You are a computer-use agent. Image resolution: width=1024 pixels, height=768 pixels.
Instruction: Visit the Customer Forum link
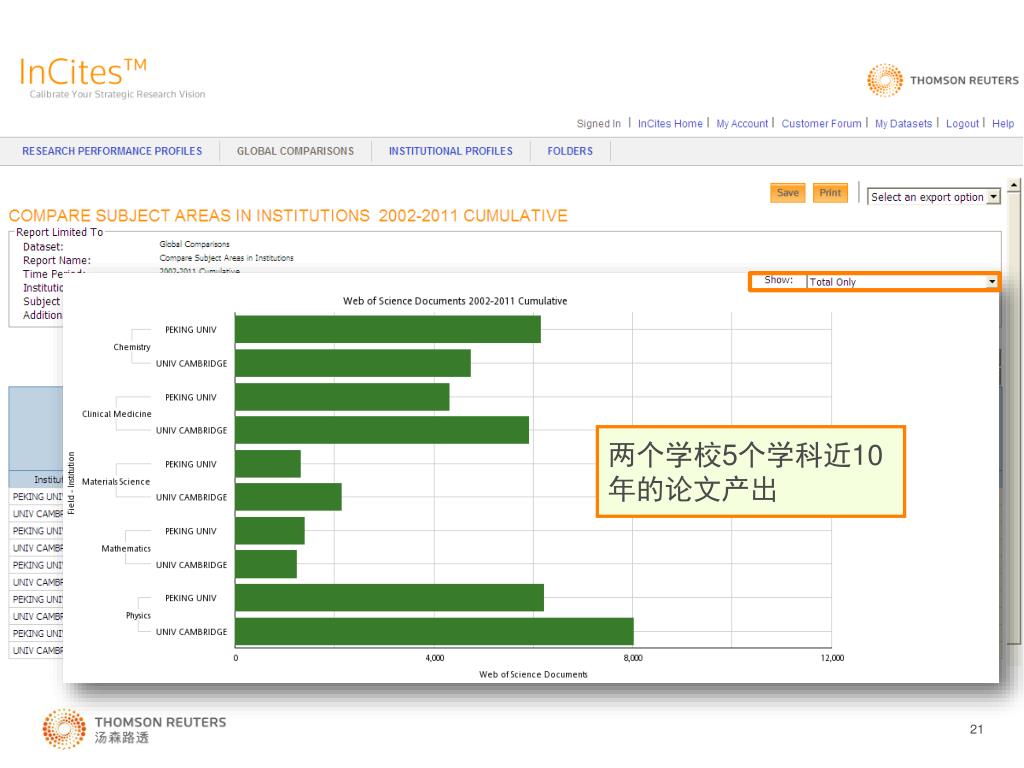pos(822,123)
